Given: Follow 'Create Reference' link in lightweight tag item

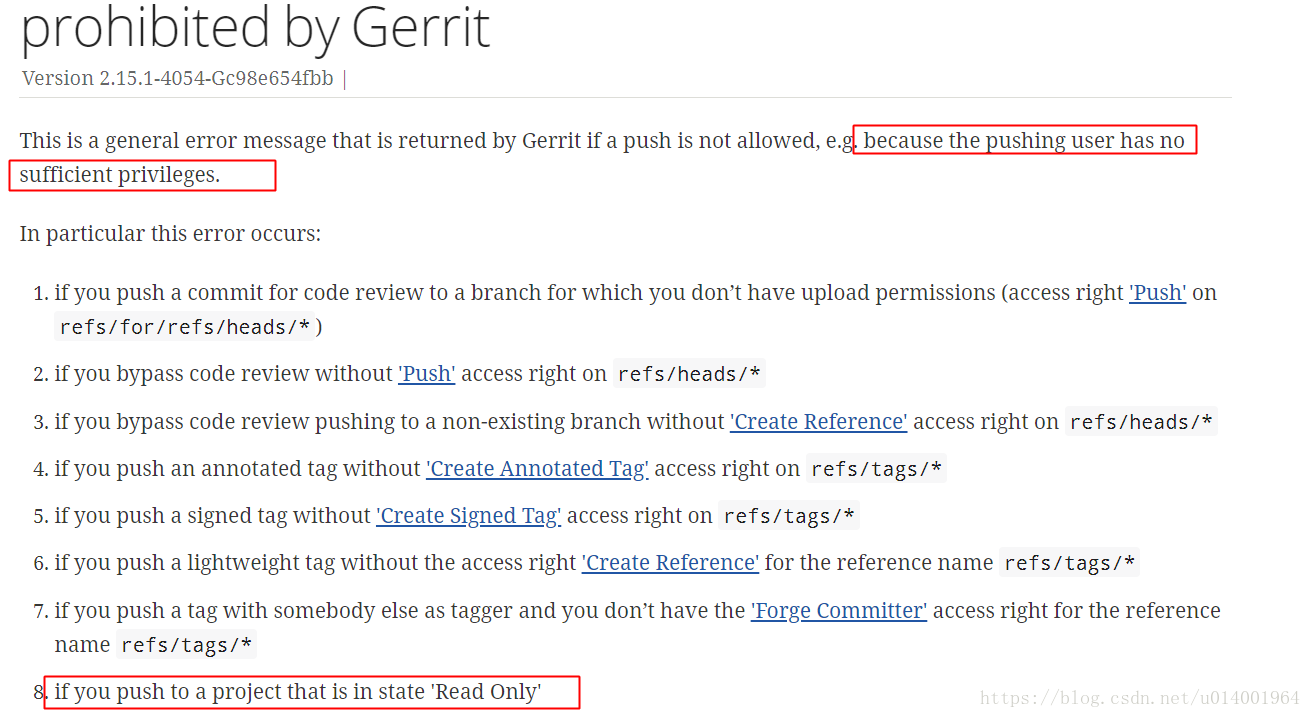Looking at the screenshot, I should coord(670,563).
